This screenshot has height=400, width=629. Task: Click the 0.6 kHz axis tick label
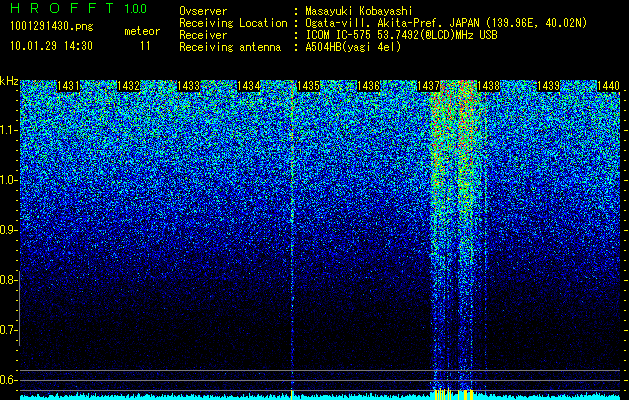coord(8,380)
